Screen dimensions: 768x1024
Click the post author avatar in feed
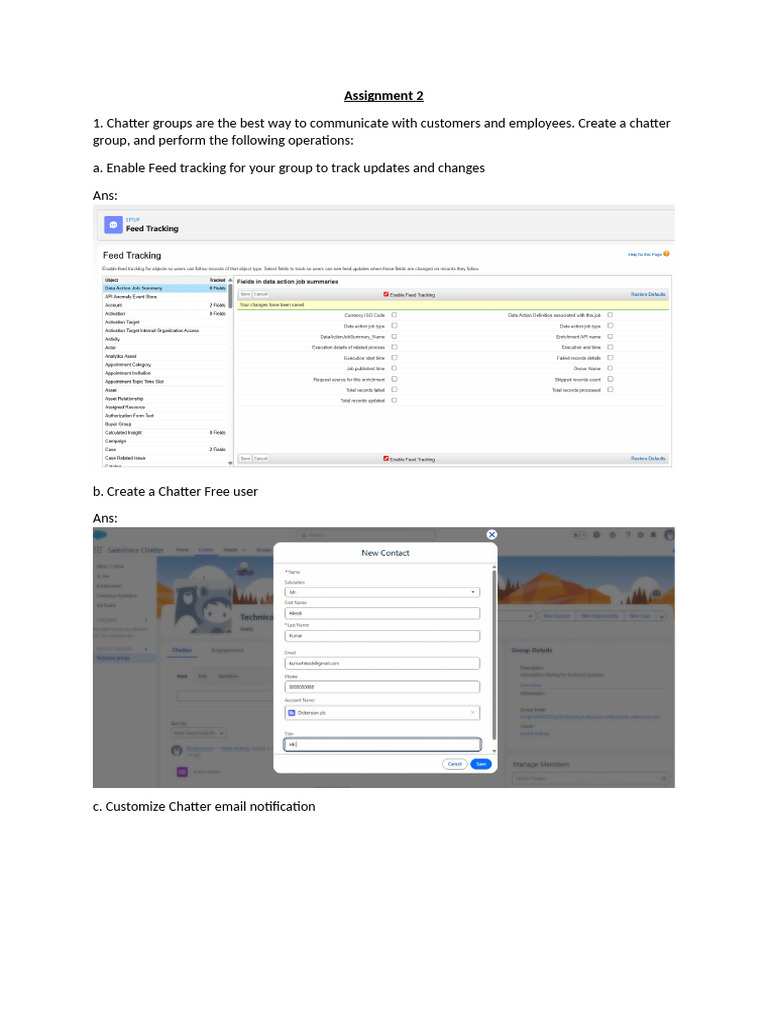(176, 750)
